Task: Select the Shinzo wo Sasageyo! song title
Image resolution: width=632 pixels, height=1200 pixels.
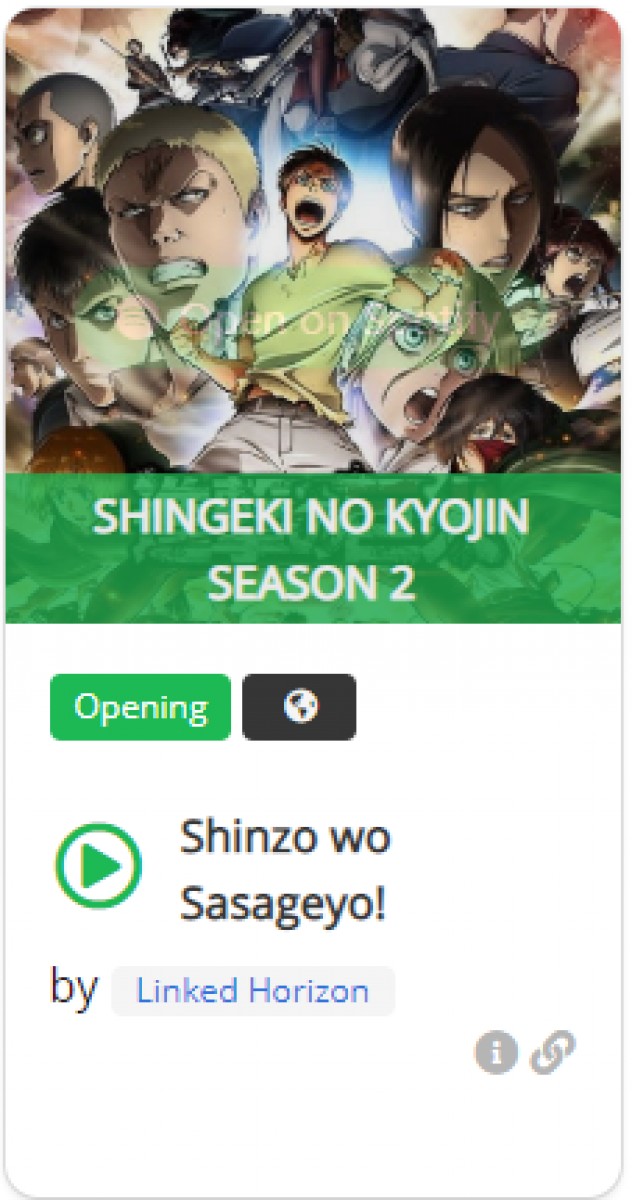Action: (285, 871)
